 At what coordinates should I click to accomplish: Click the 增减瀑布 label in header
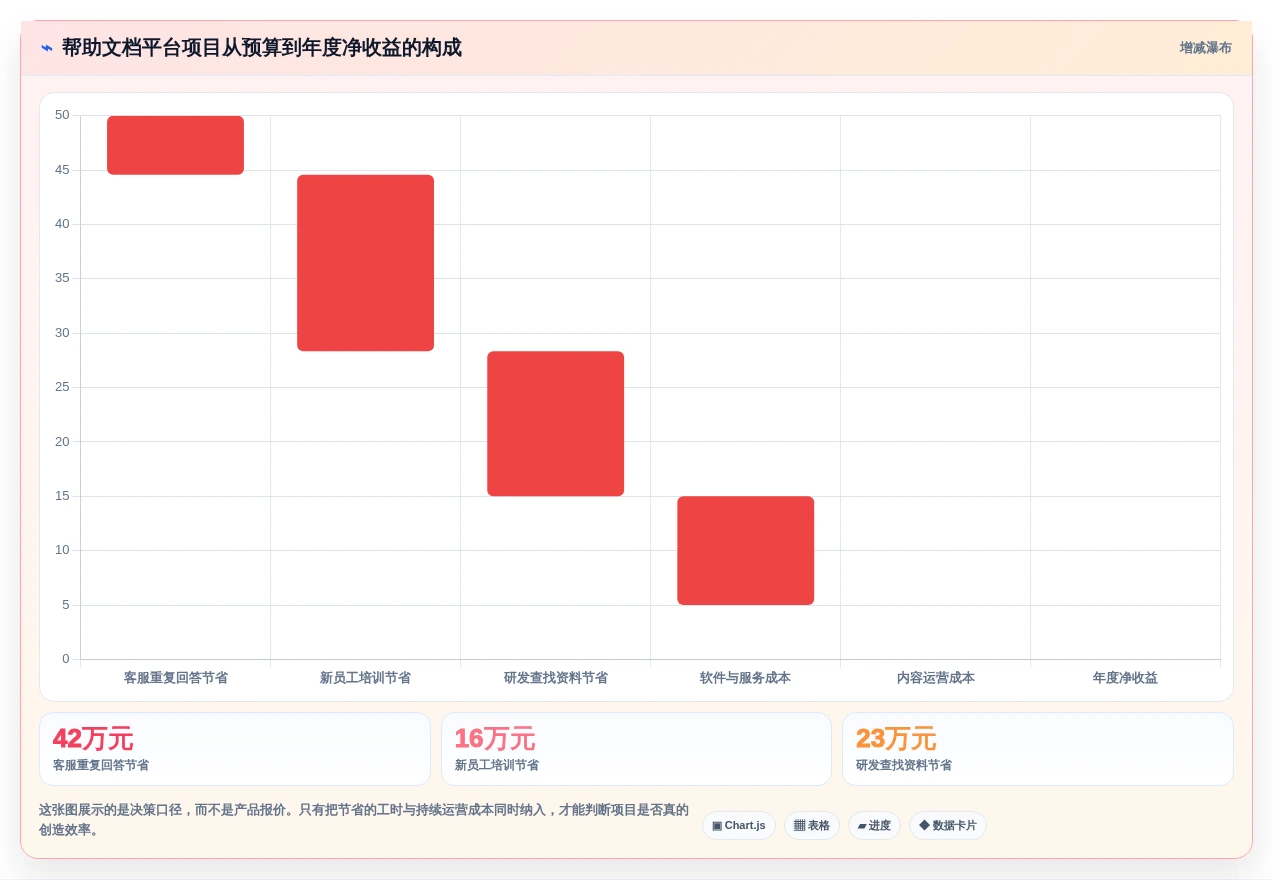click(1205, 48)
